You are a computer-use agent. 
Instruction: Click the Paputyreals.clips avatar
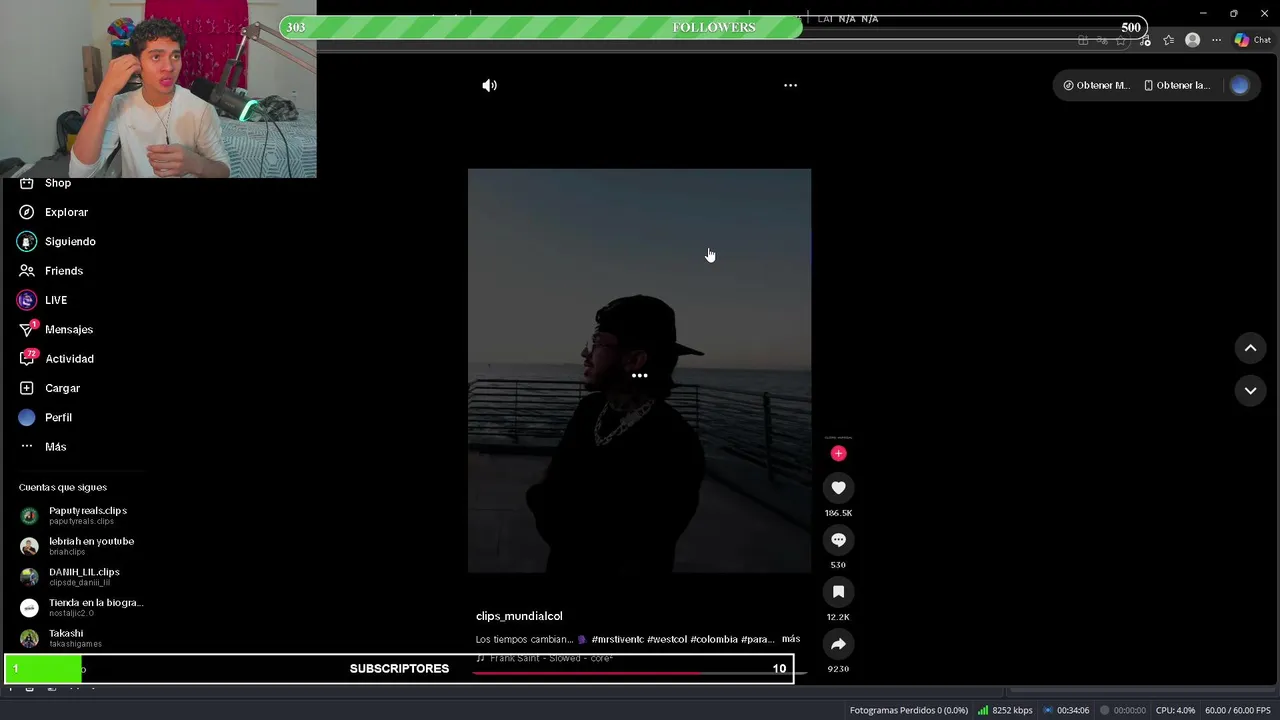pos(29,516)
